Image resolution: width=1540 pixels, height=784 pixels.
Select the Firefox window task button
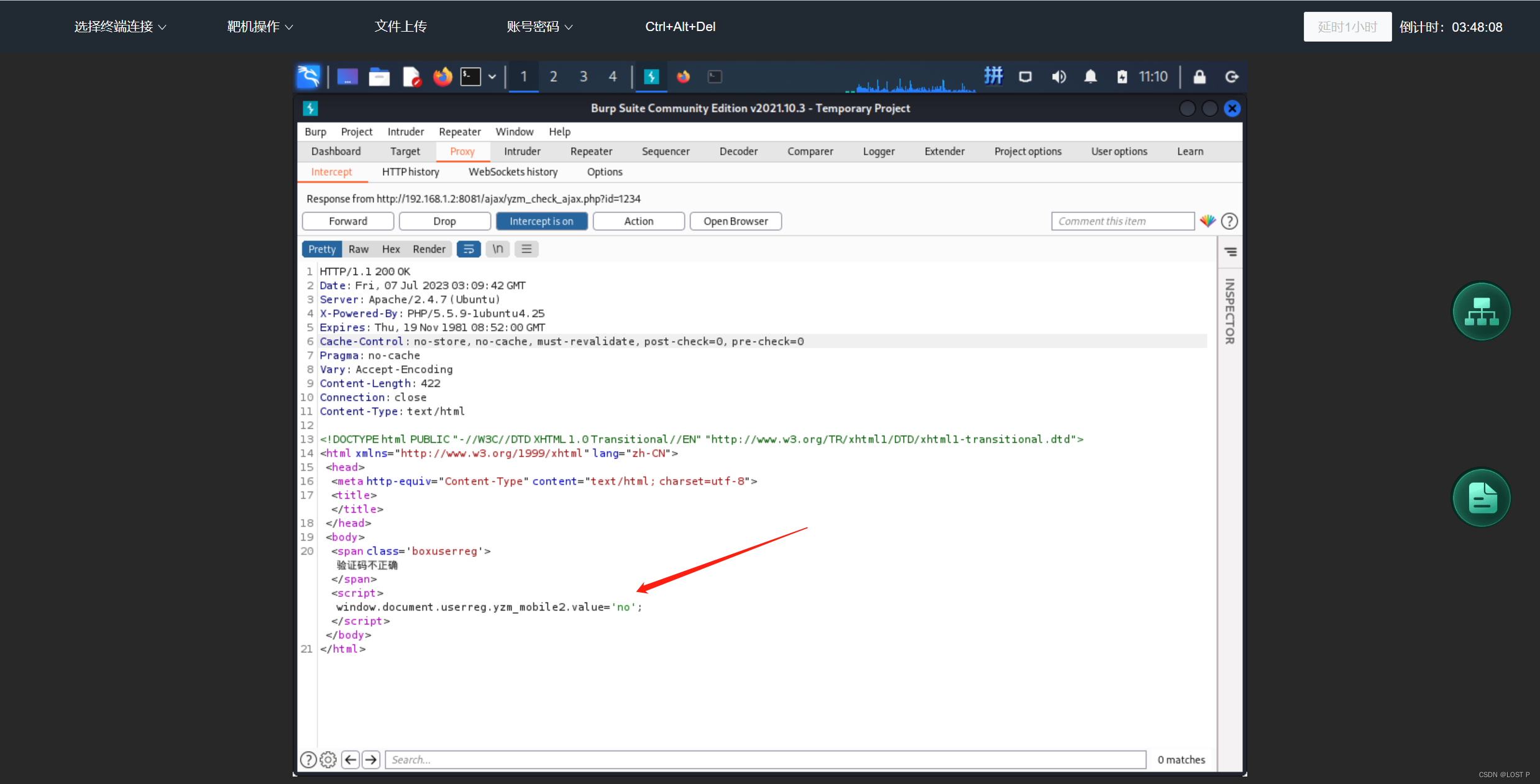pyautogui.click(x=683, y=76)
